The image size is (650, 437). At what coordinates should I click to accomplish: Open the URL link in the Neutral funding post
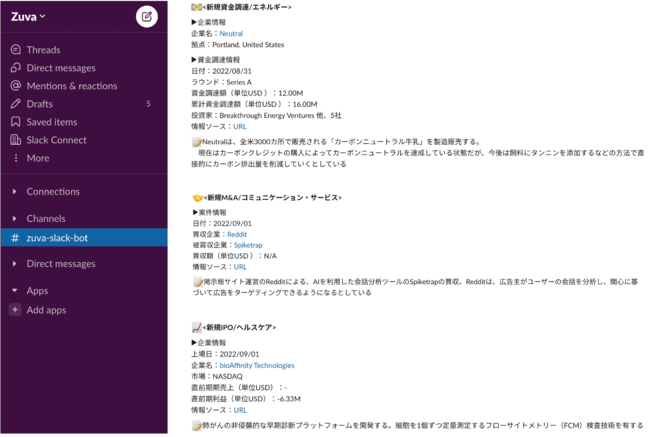[240, 126]
